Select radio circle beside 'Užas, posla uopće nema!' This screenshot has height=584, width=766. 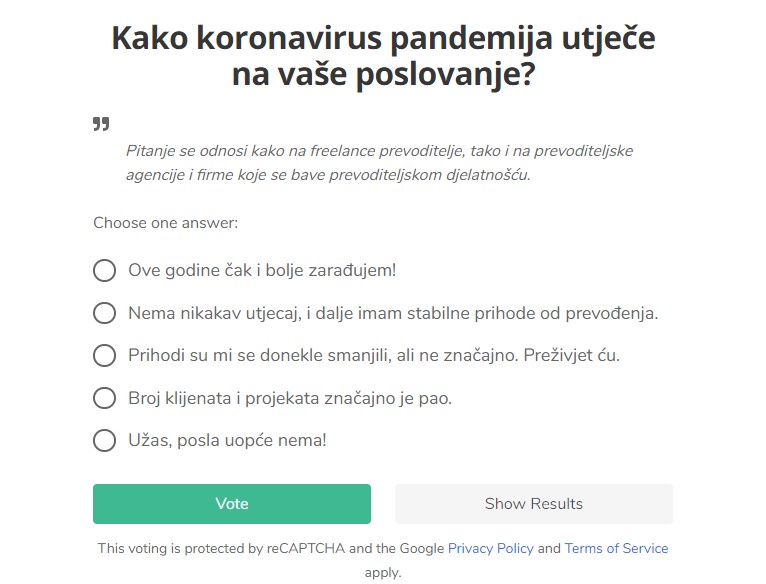105,440
